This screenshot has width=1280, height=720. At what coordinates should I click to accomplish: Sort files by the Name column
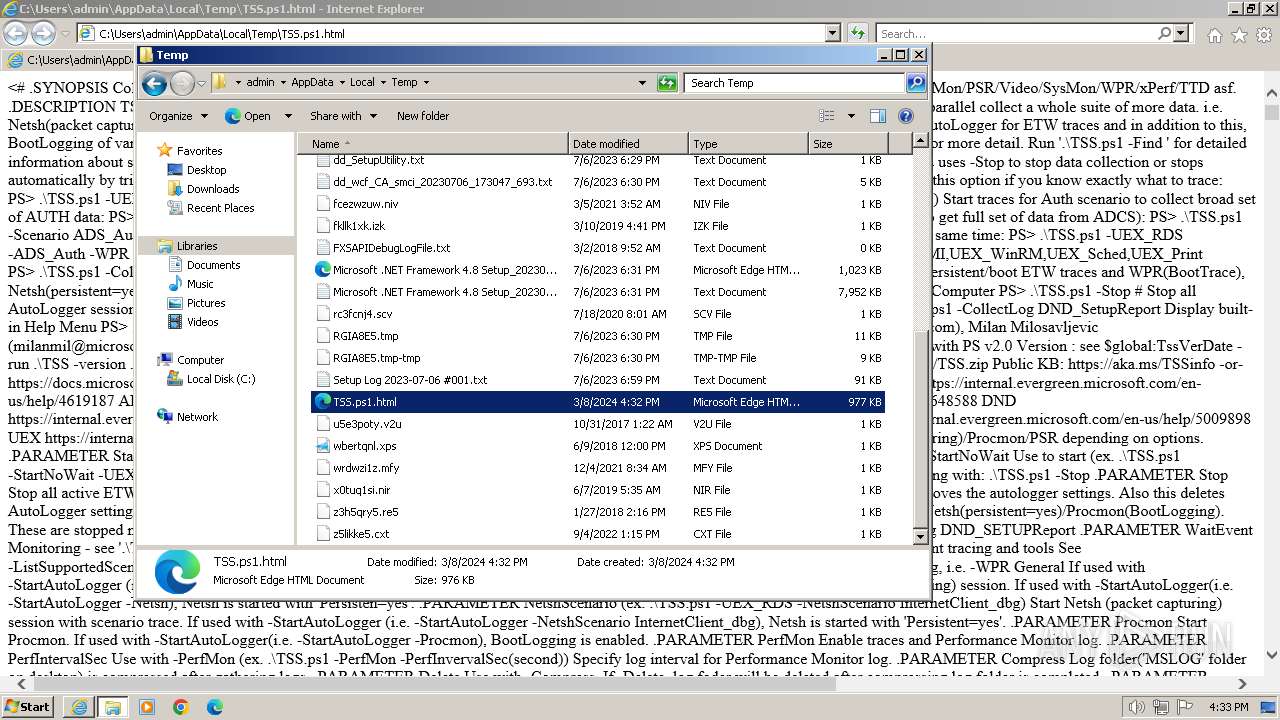433,144
